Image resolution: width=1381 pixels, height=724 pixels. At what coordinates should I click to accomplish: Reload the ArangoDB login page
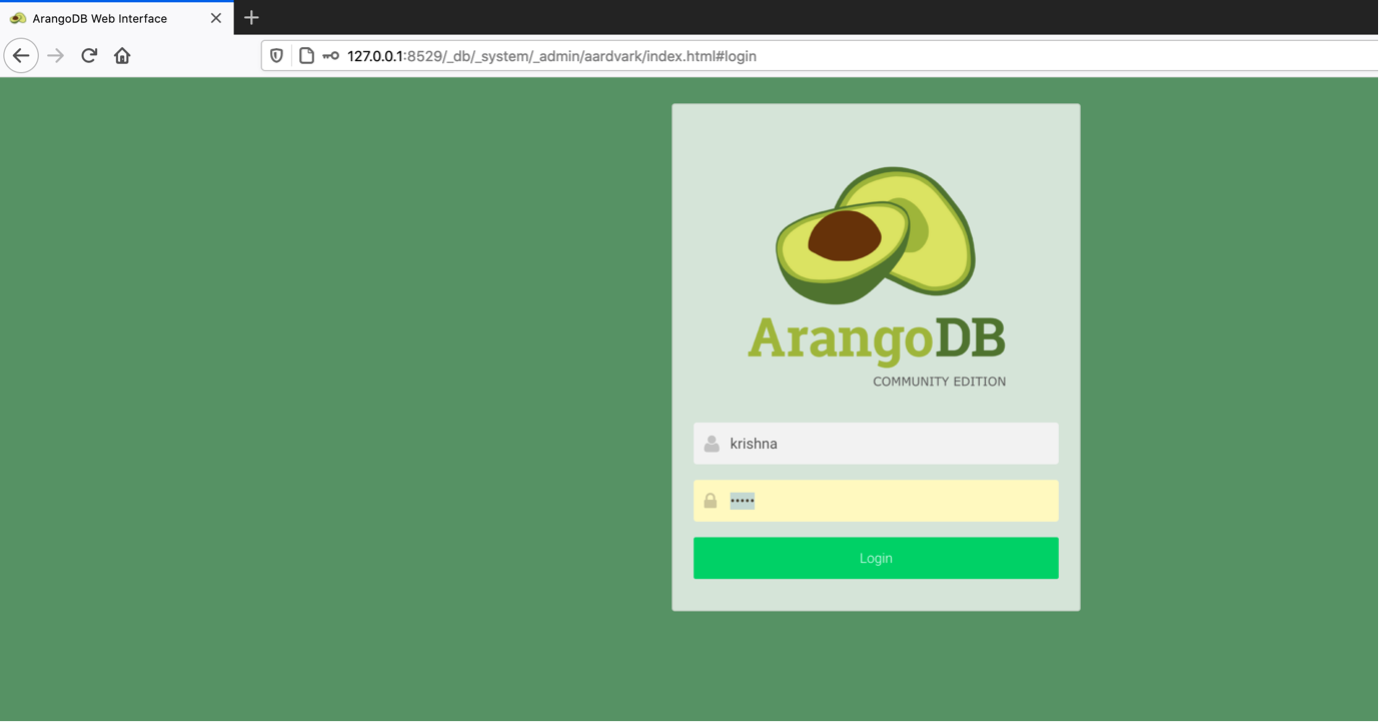click(88, 55)
